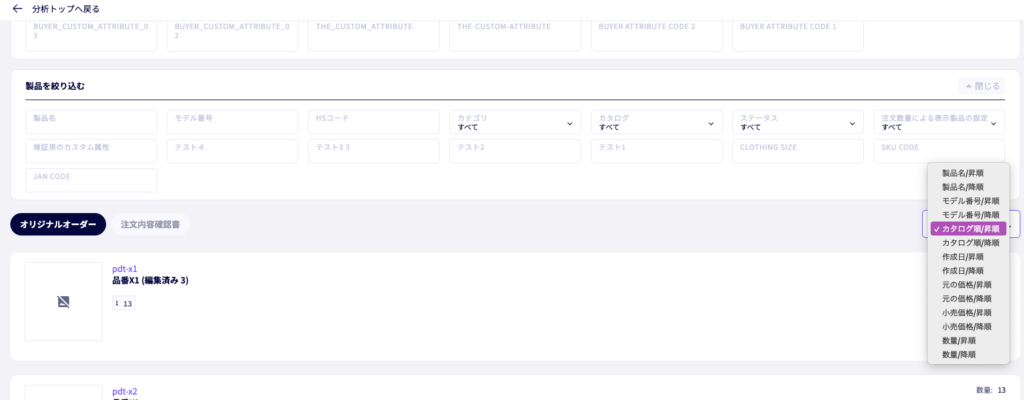Click the HSコード input field
1024x400 pixels.
point(374,122)
